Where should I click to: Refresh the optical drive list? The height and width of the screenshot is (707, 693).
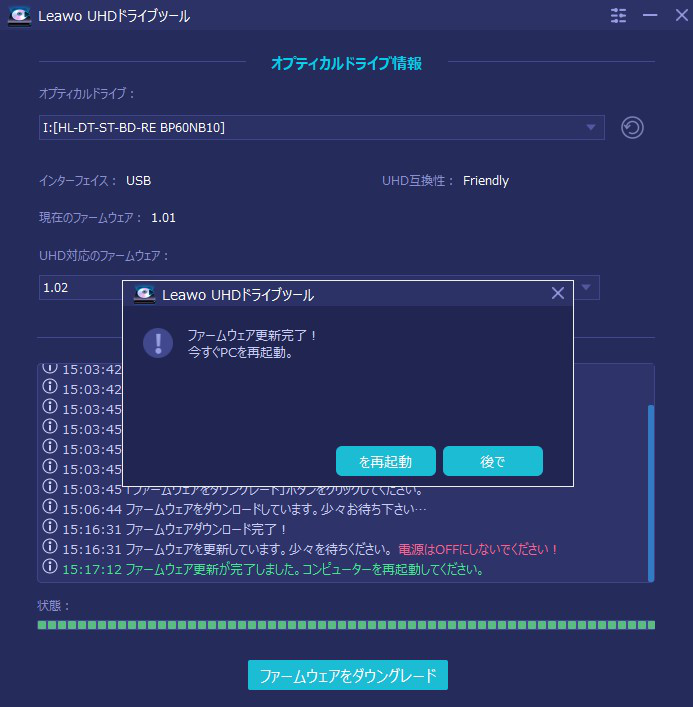pos(632,128)
